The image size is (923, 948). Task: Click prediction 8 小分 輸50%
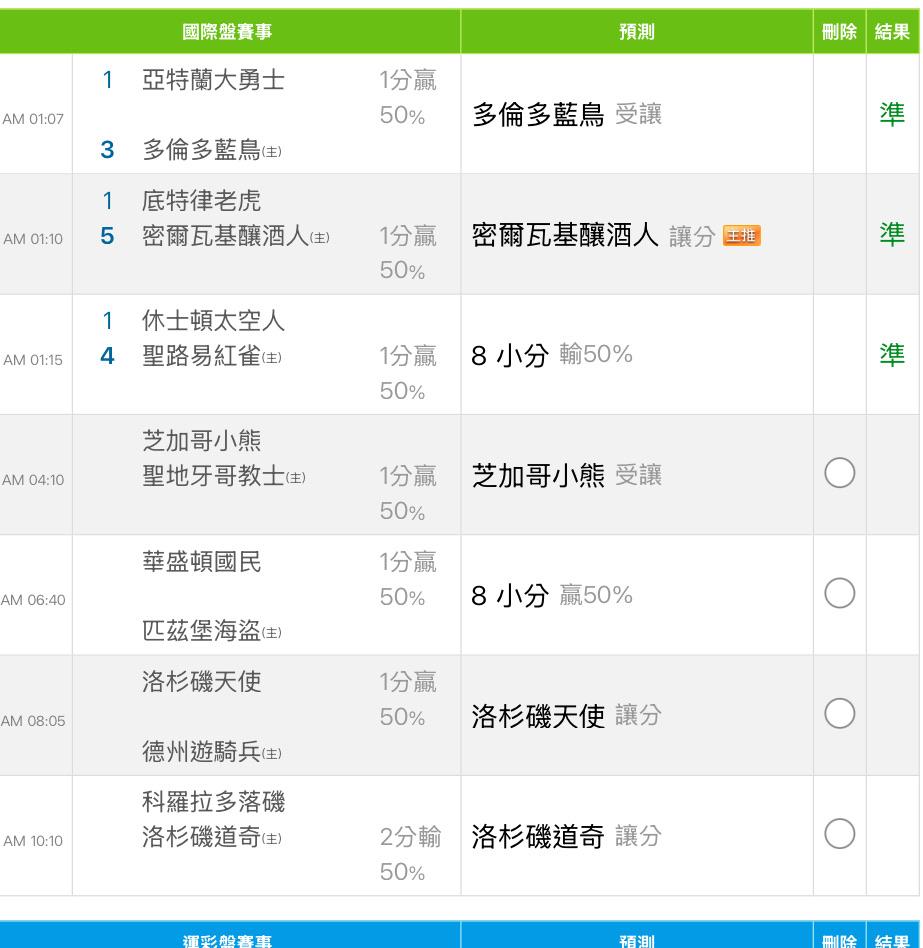pyautogui.click(x=552, y=355)
